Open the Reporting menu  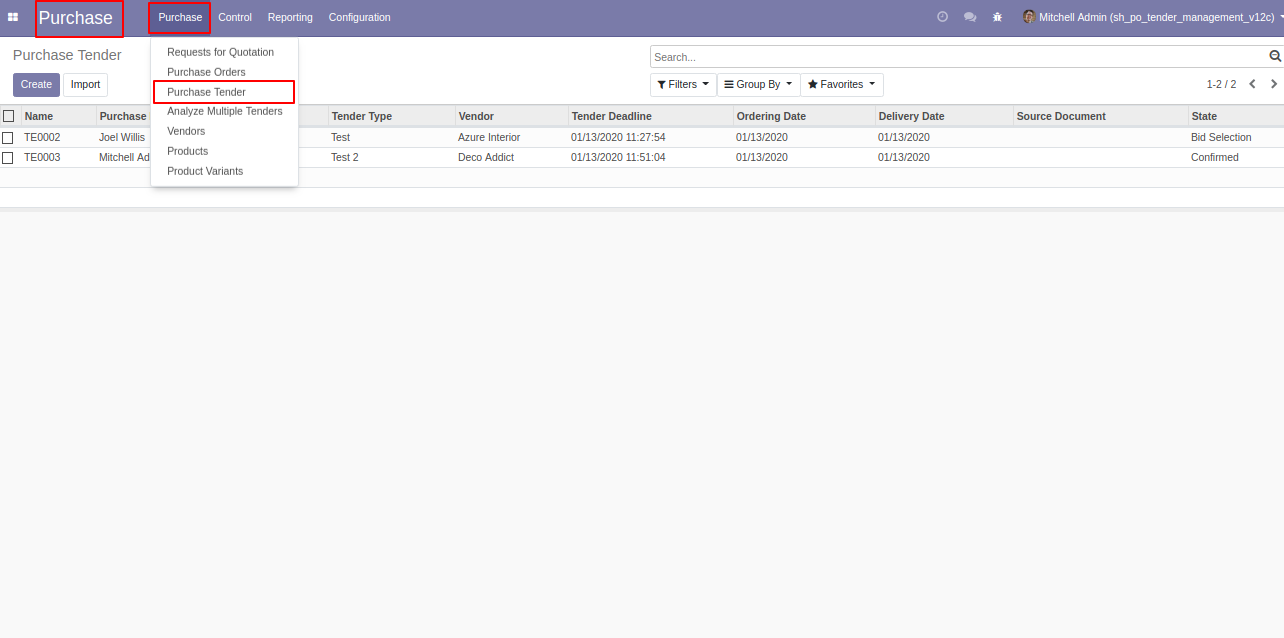point(290,17)
